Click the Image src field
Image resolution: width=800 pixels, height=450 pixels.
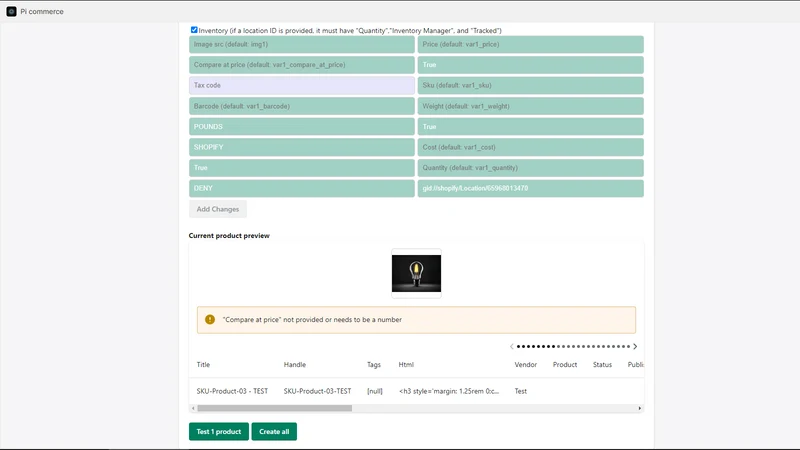click(x=302, y=44)
